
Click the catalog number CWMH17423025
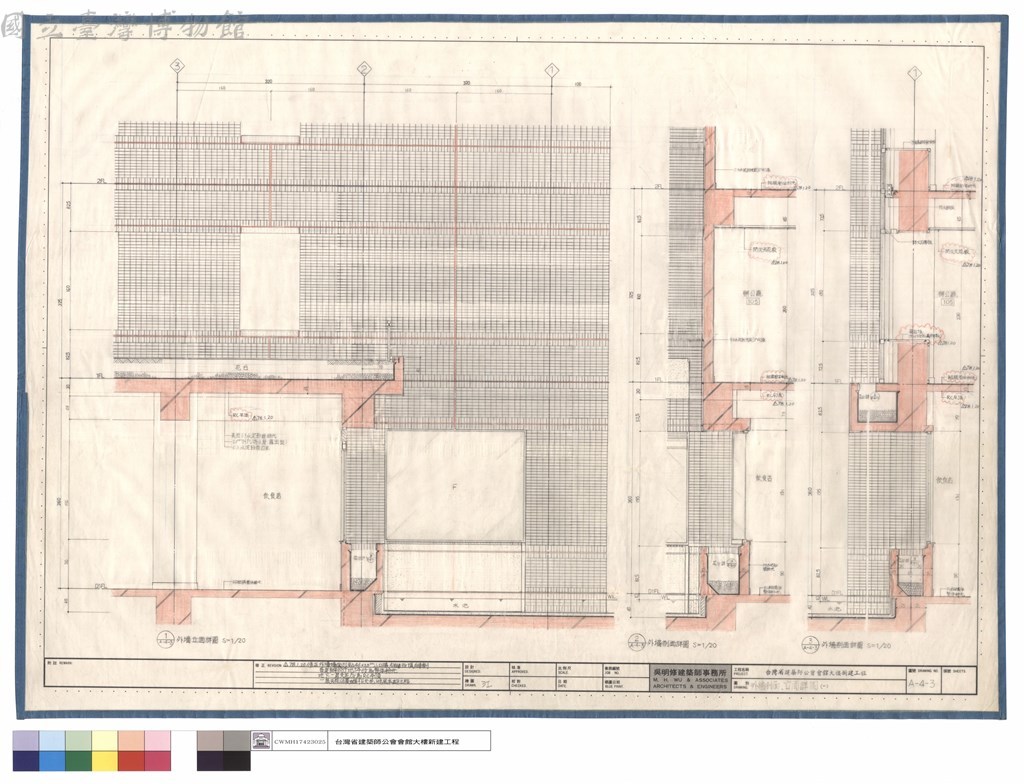[299, 742]
